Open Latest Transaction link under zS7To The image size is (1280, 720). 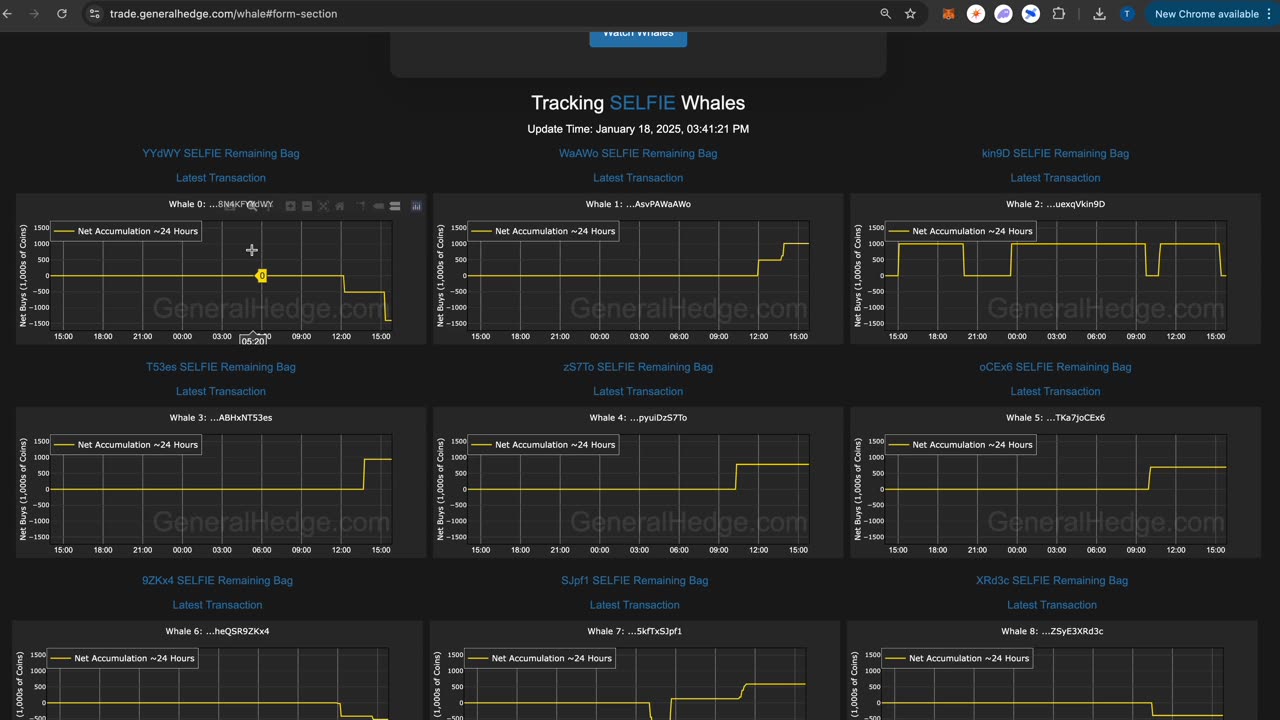[638, 391]
